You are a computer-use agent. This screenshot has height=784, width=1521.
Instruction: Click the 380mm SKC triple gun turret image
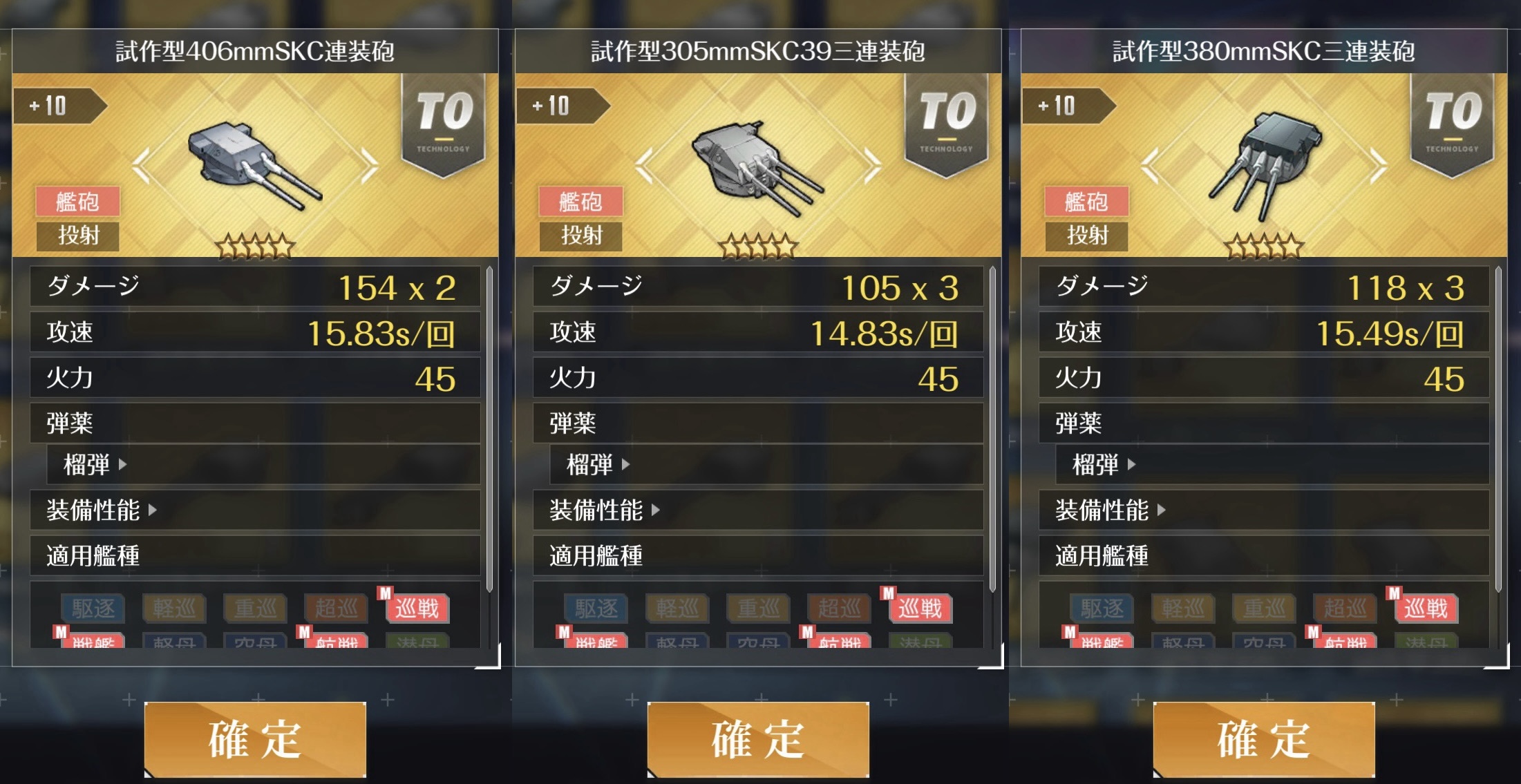pos(1265,166)
